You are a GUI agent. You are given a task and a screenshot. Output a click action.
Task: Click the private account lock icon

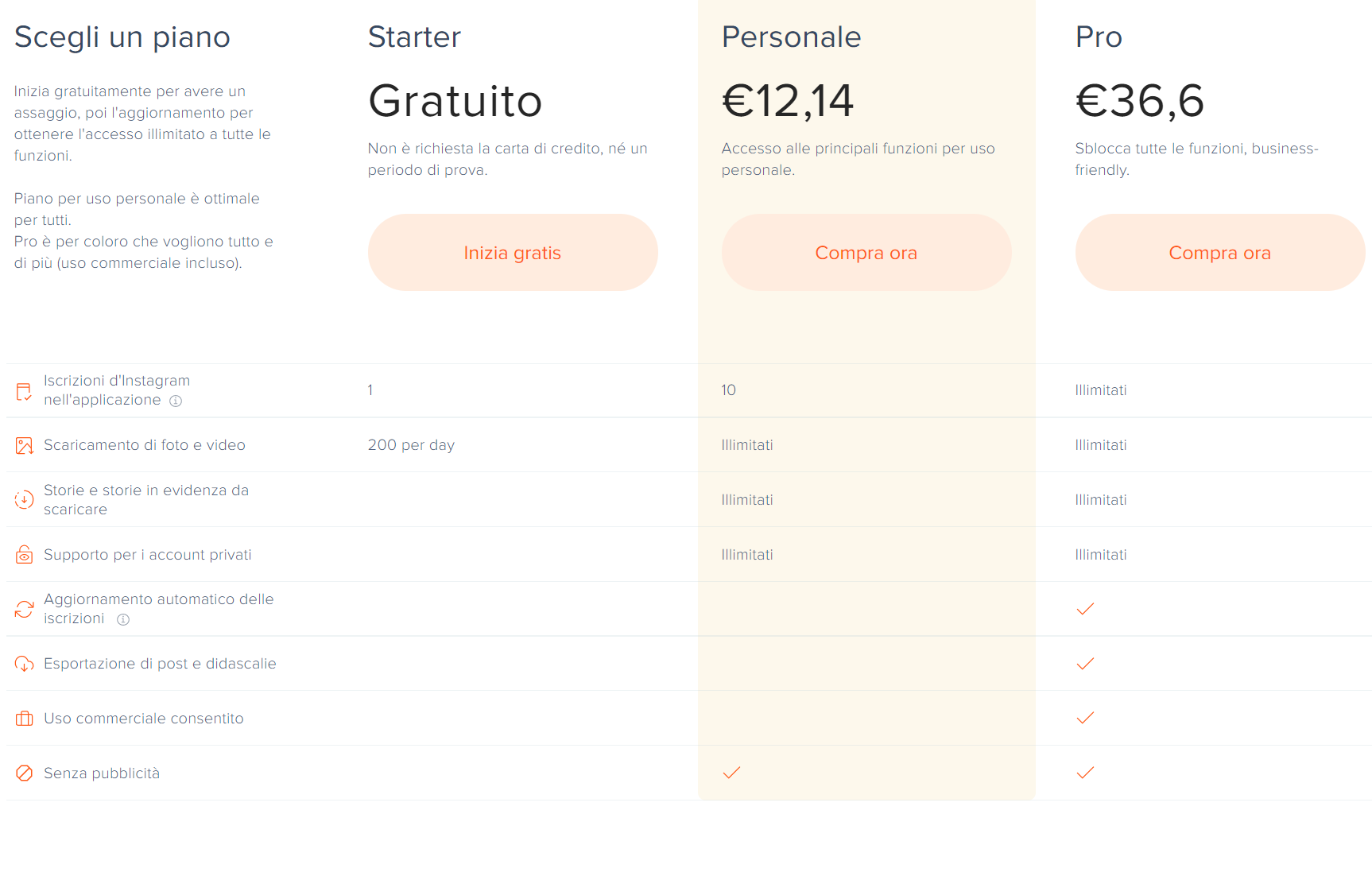24,555
